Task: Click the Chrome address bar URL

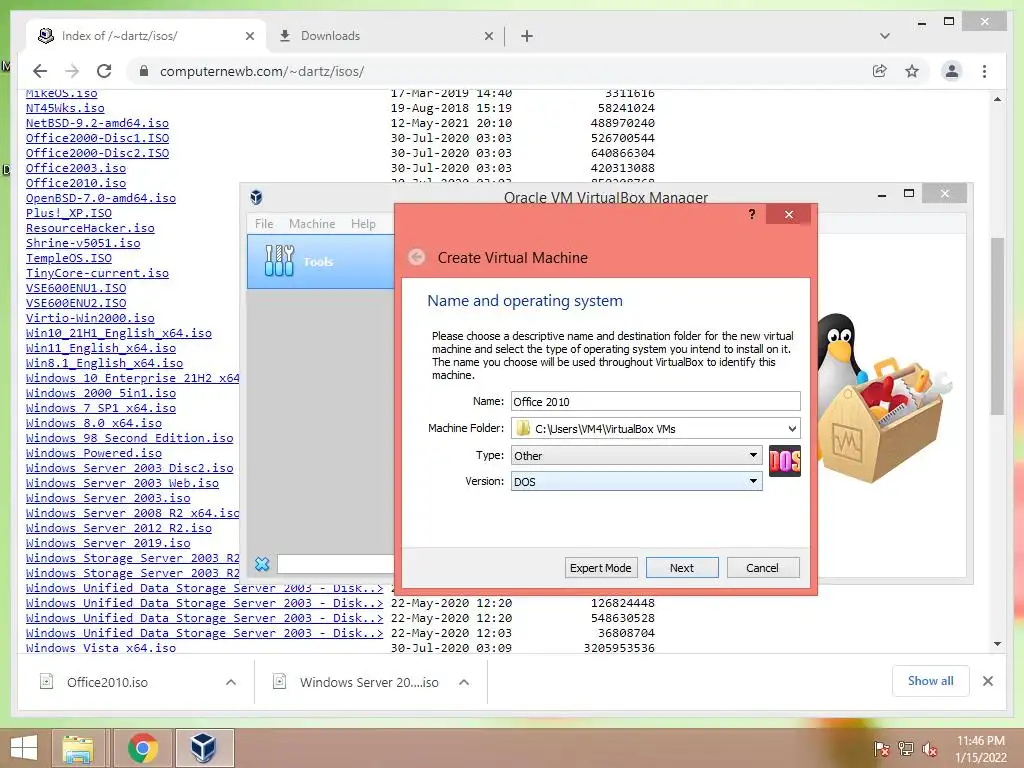Action: click(261, 71)
